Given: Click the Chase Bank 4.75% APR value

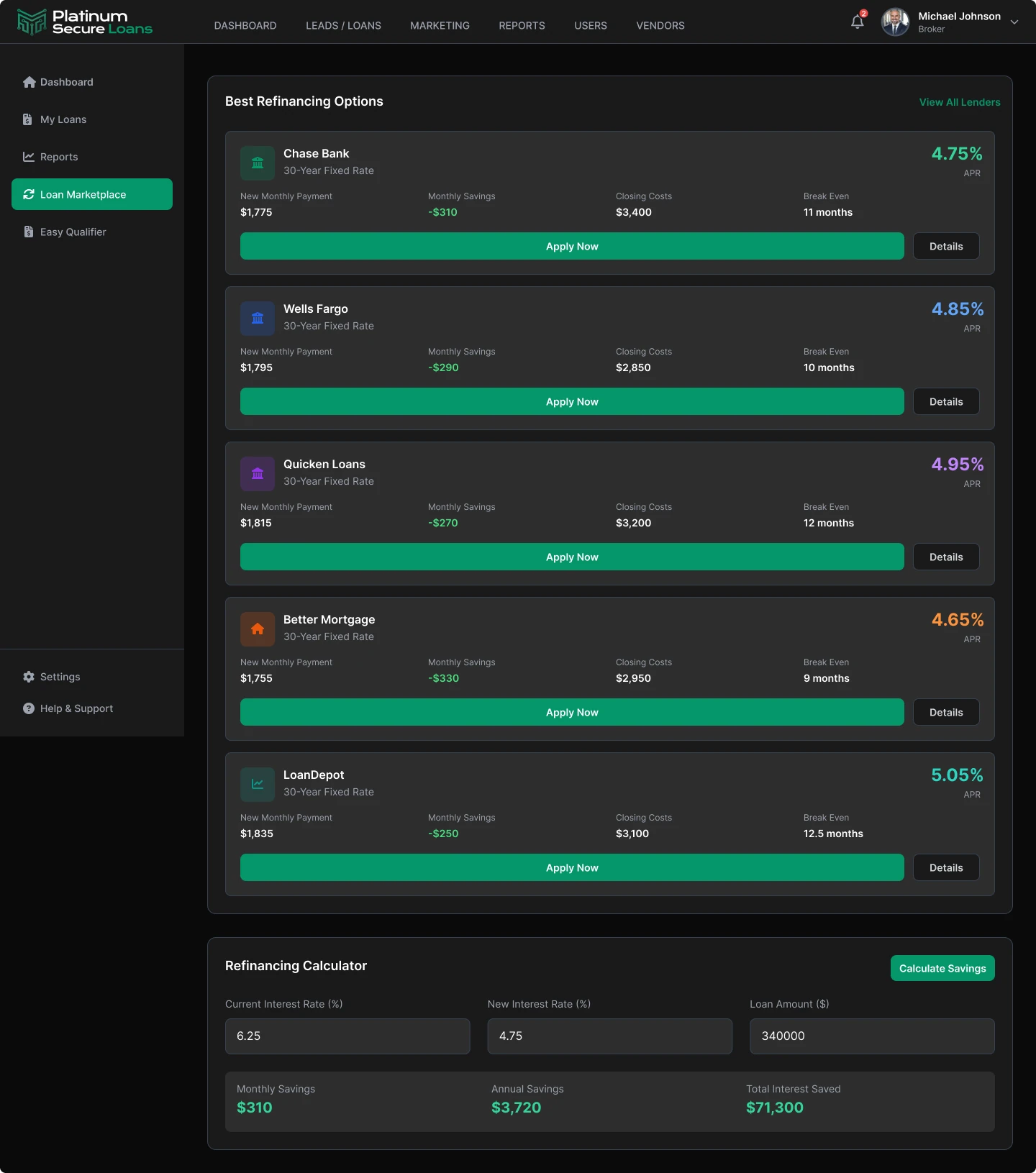Looking at the screenshot, I should (957, 154).
